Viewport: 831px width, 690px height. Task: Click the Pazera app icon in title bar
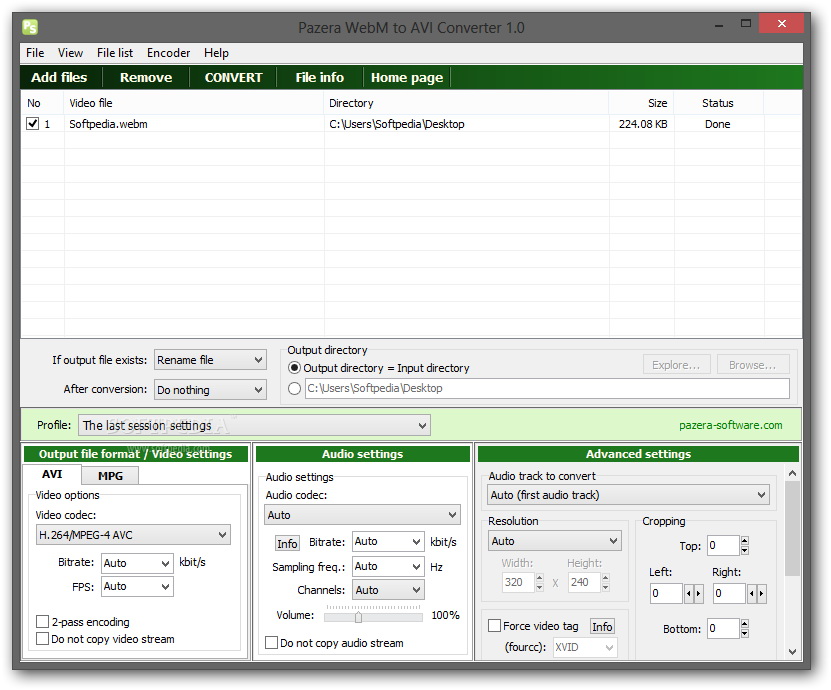pyautogui.click(x=30, y=26)
